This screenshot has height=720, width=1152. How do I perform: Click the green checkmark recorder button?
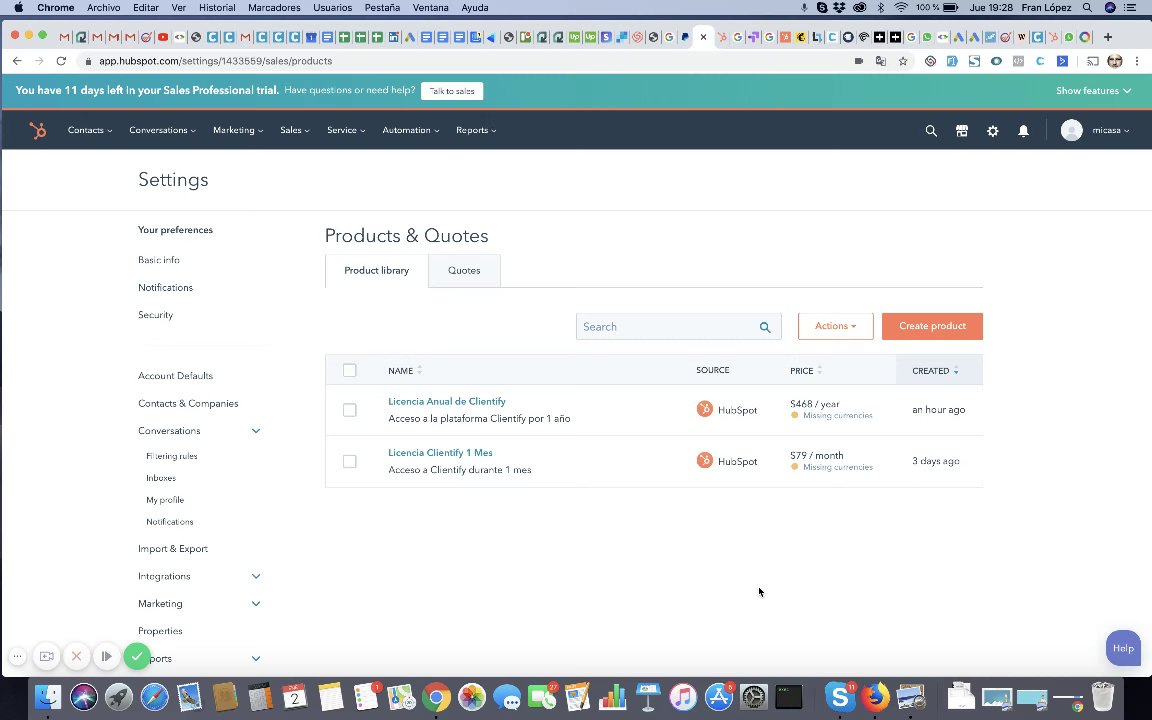pos(137,656)
